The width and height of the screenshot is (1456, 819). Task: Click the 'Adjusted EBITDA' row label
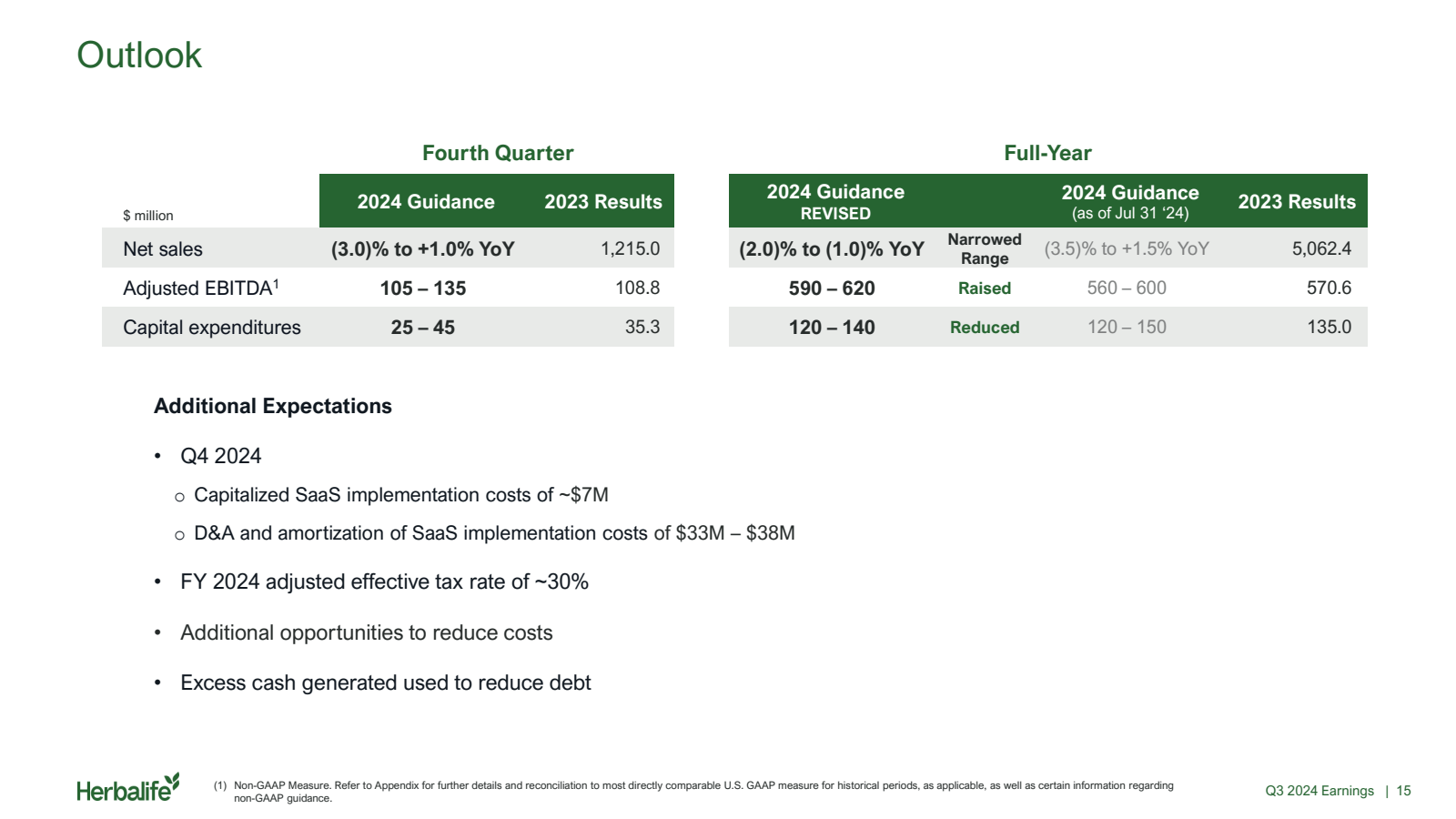(x=201, y=288)
